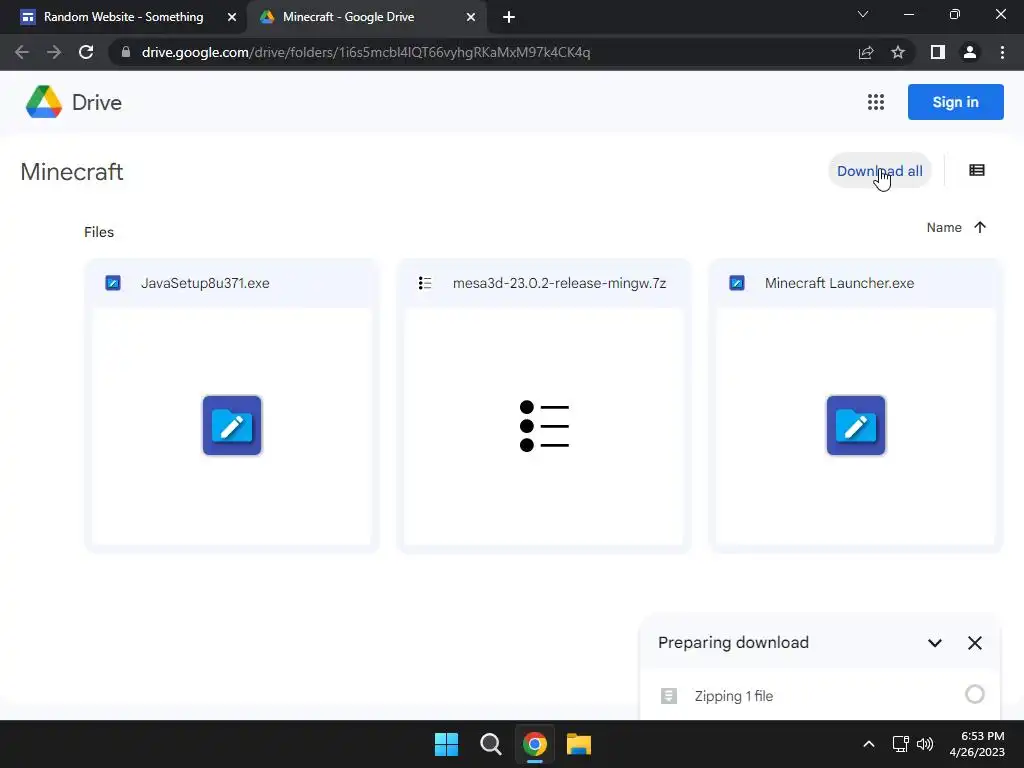The width and height of the screenshot is (1024, 768).
Task: Go forward in browser history
Action: coord(54,52)
